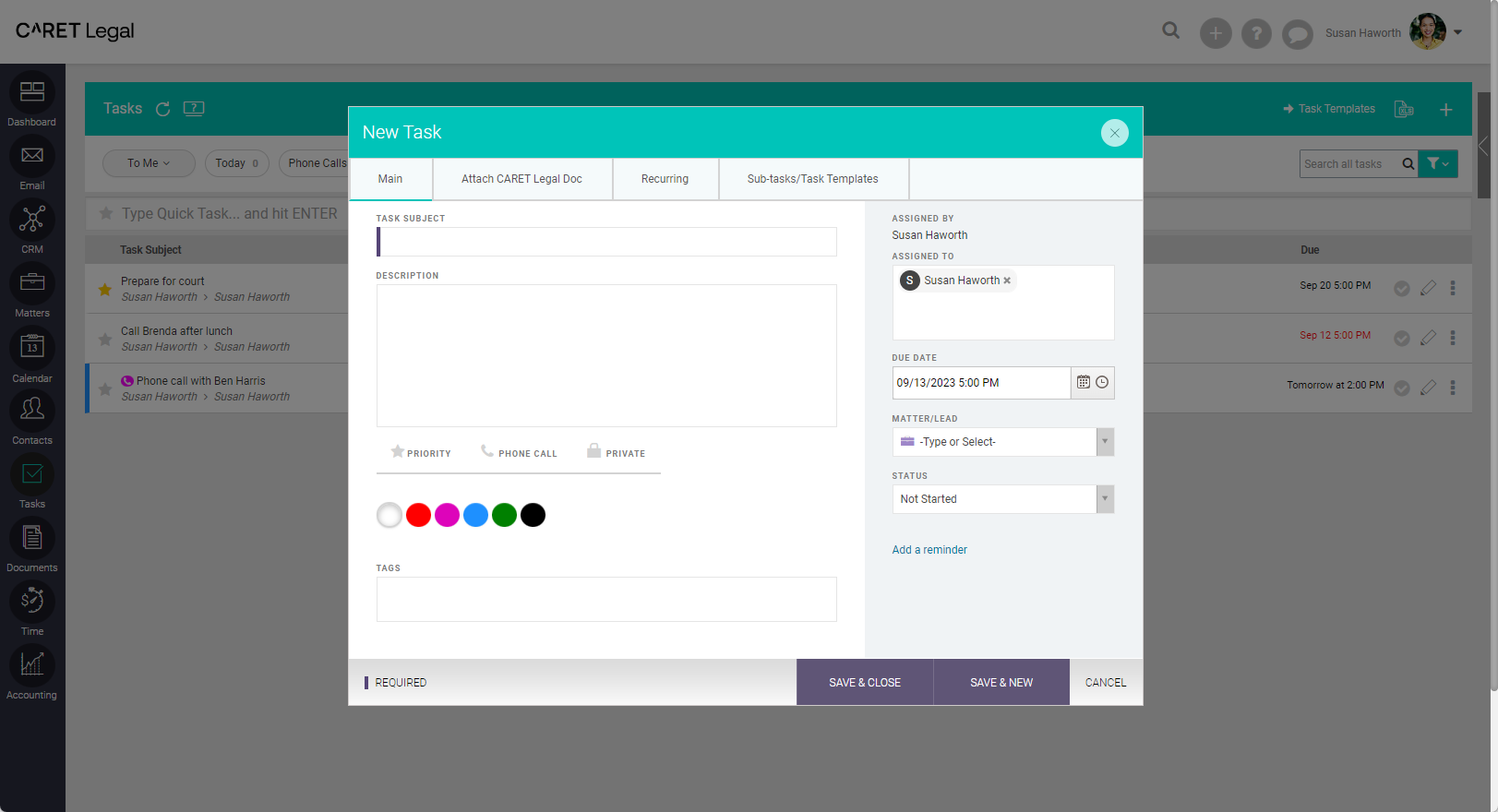The height and width of the screenshot is (812, 1498).
Task: Cancel the new task dialog
Action: 1106,683
